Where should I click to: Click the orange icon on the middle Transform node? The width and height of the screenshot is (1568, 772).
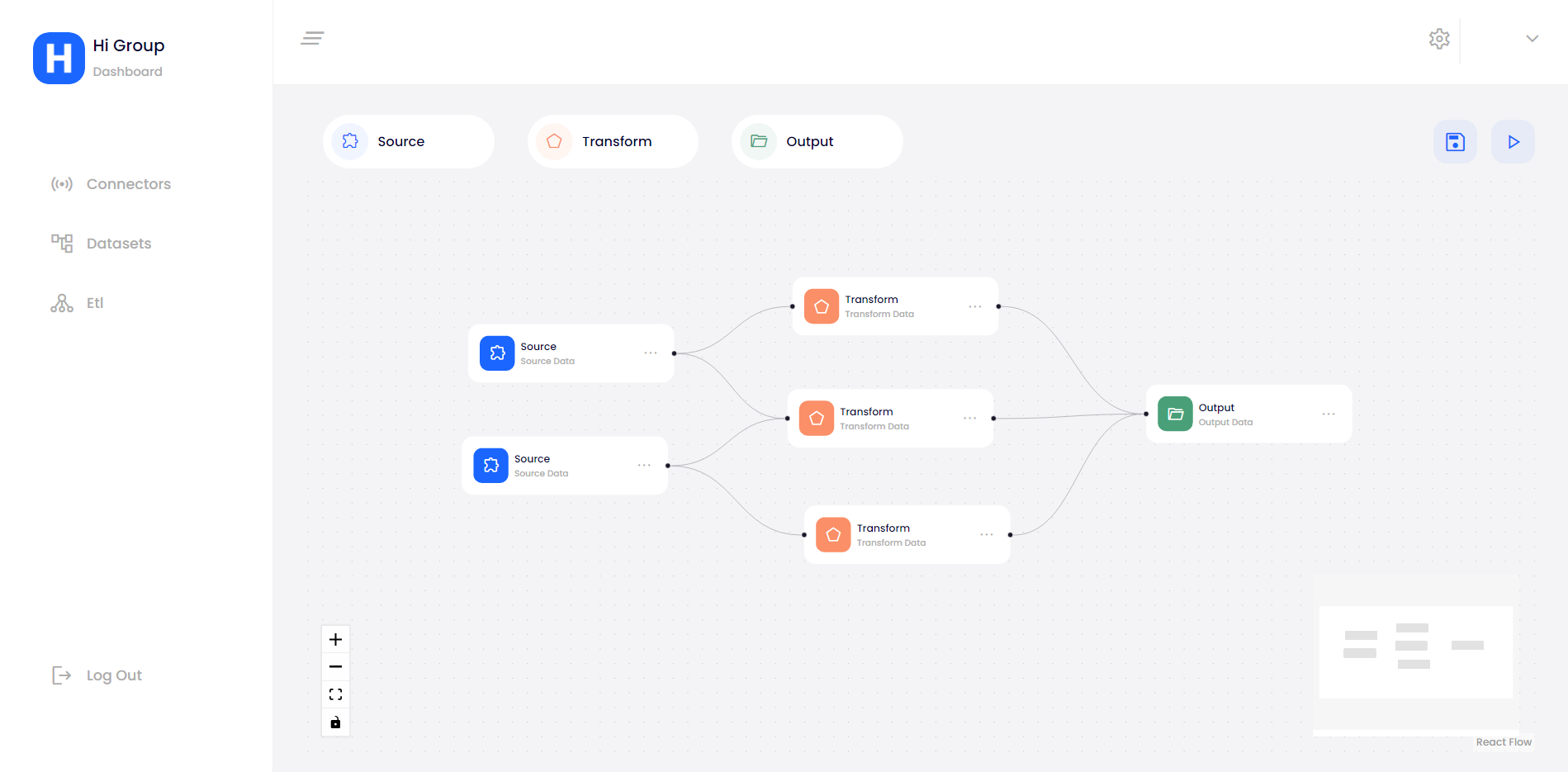(817, 419)
